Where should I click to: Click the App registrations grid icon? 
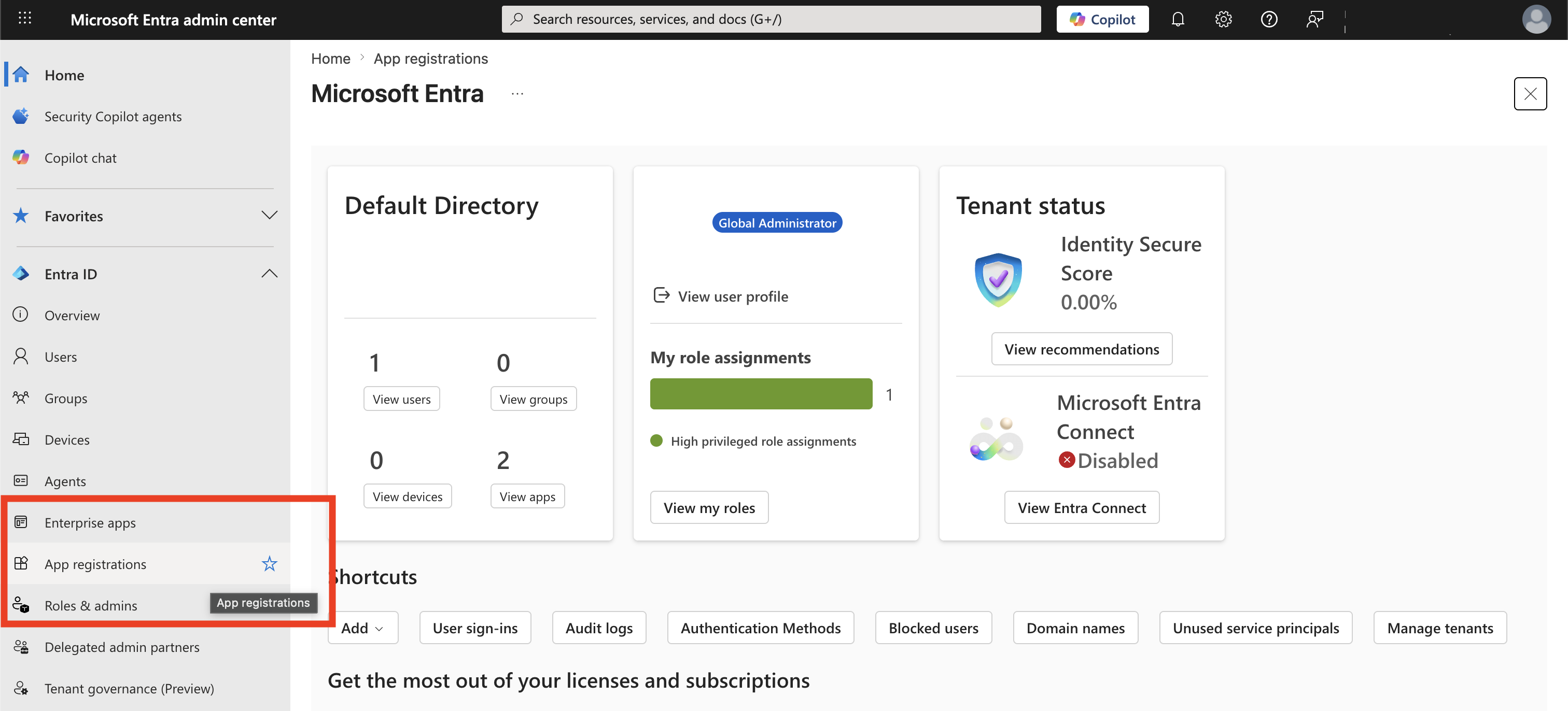coord(21,564)
